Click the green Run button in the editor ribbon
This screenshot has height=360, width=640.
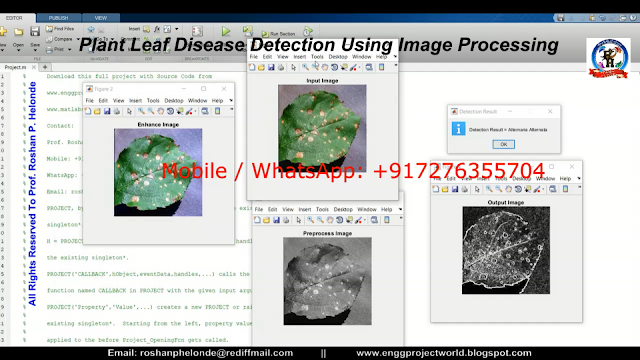(226, 31)
